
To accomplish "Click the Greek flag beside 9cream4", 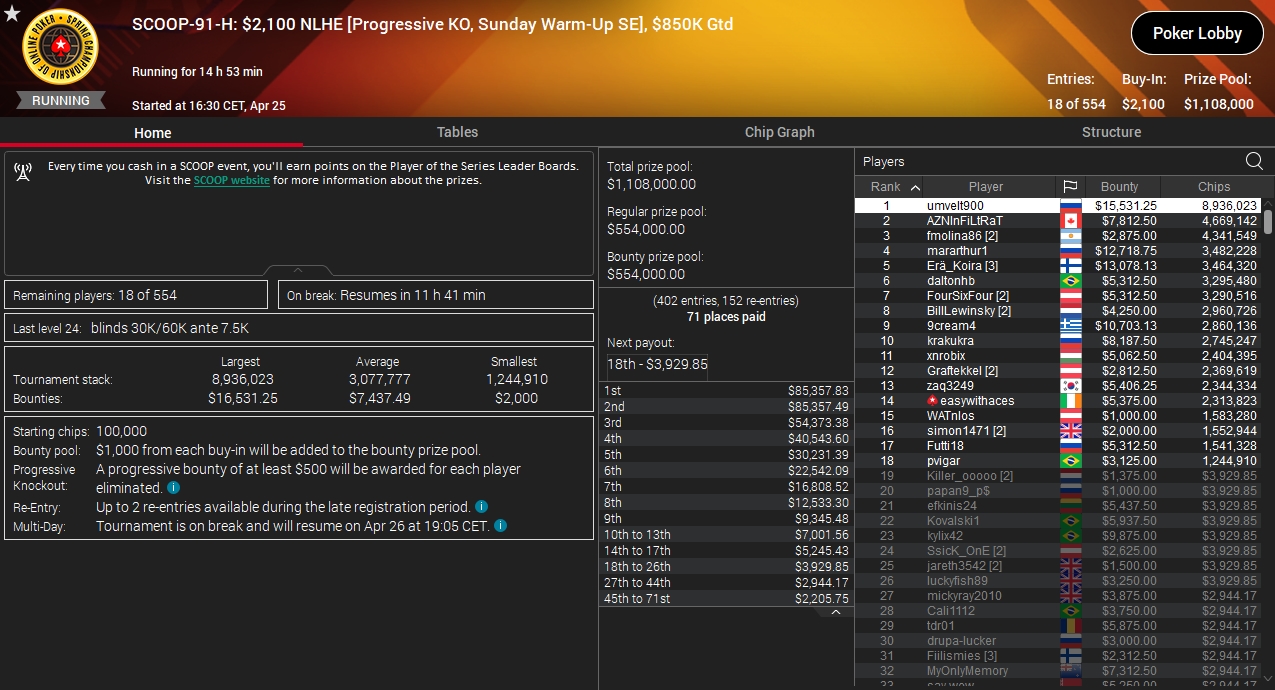I will [1069, 326].
